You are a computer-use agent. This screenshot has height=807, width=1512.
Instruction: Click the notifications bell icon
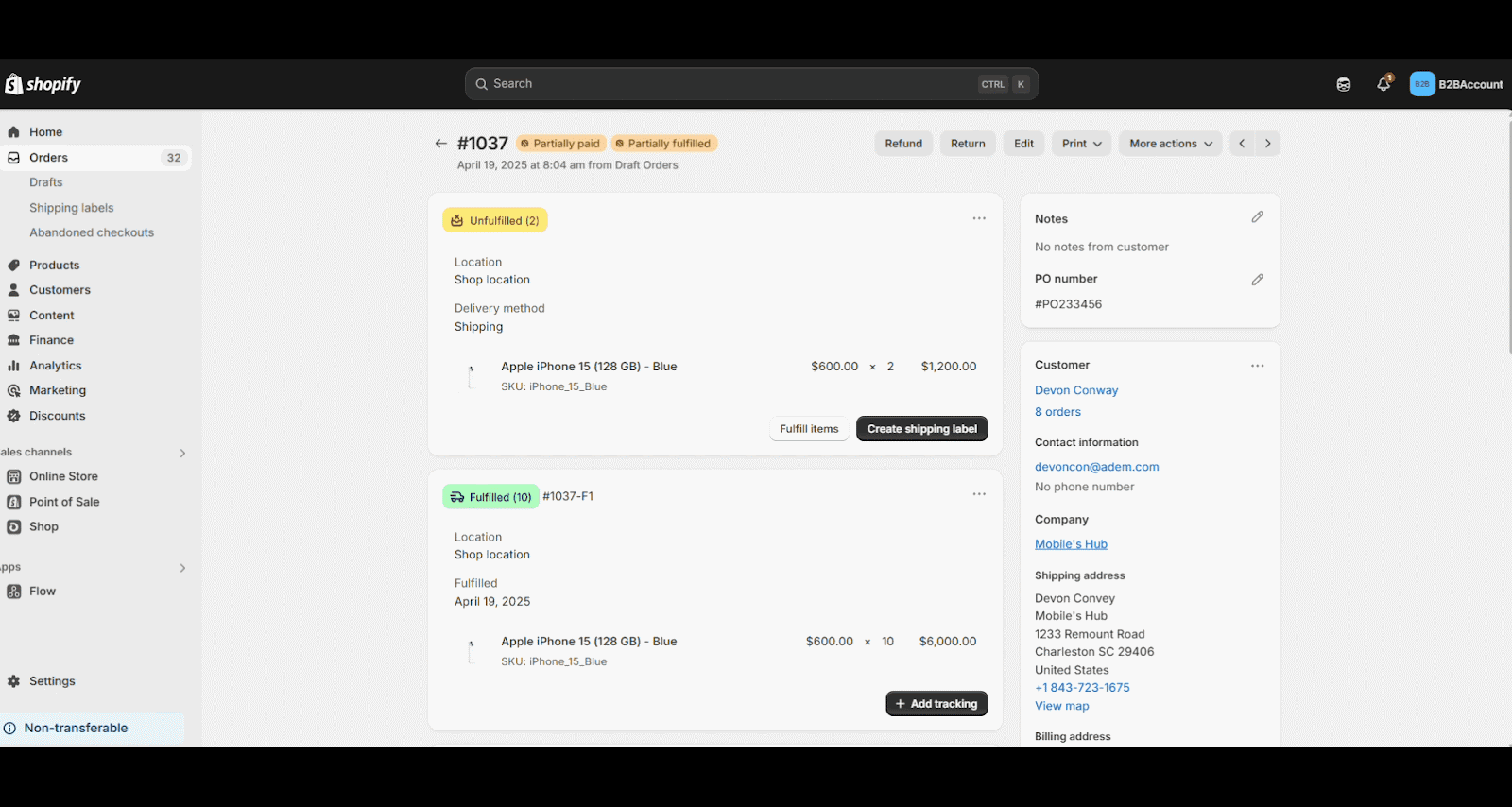click(1383, 84)
